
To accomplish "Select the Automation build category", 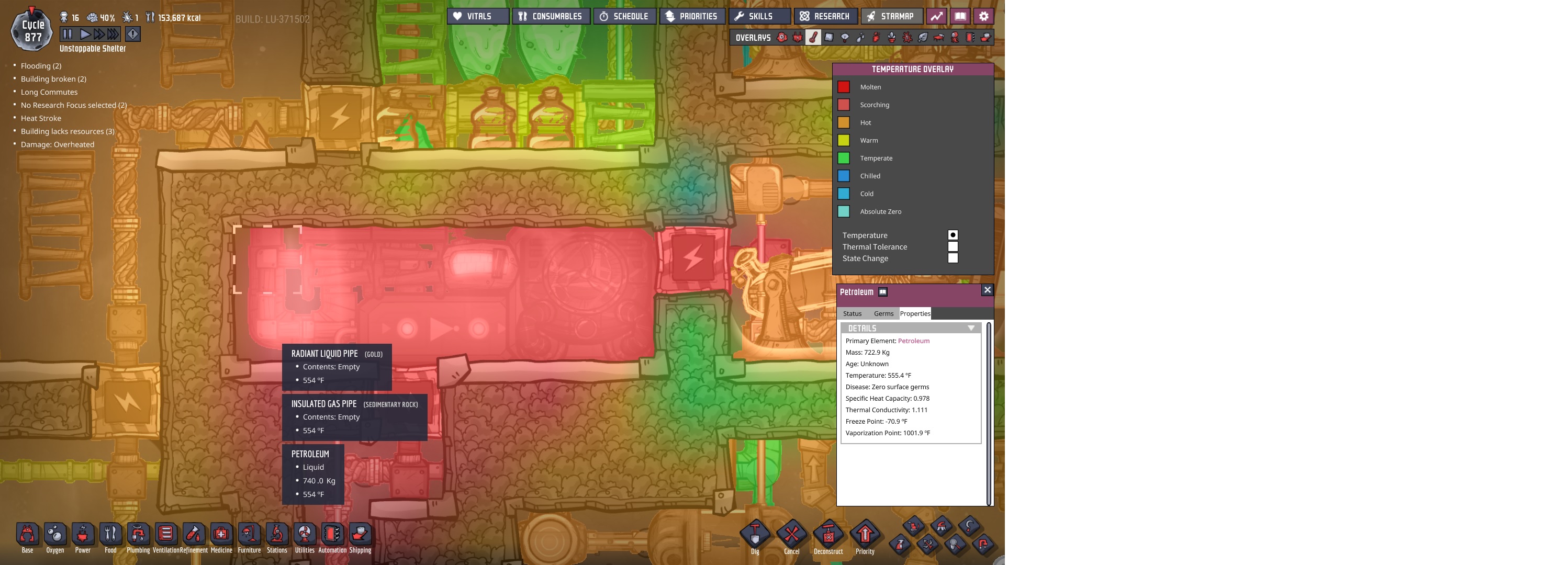I will 332,535.
